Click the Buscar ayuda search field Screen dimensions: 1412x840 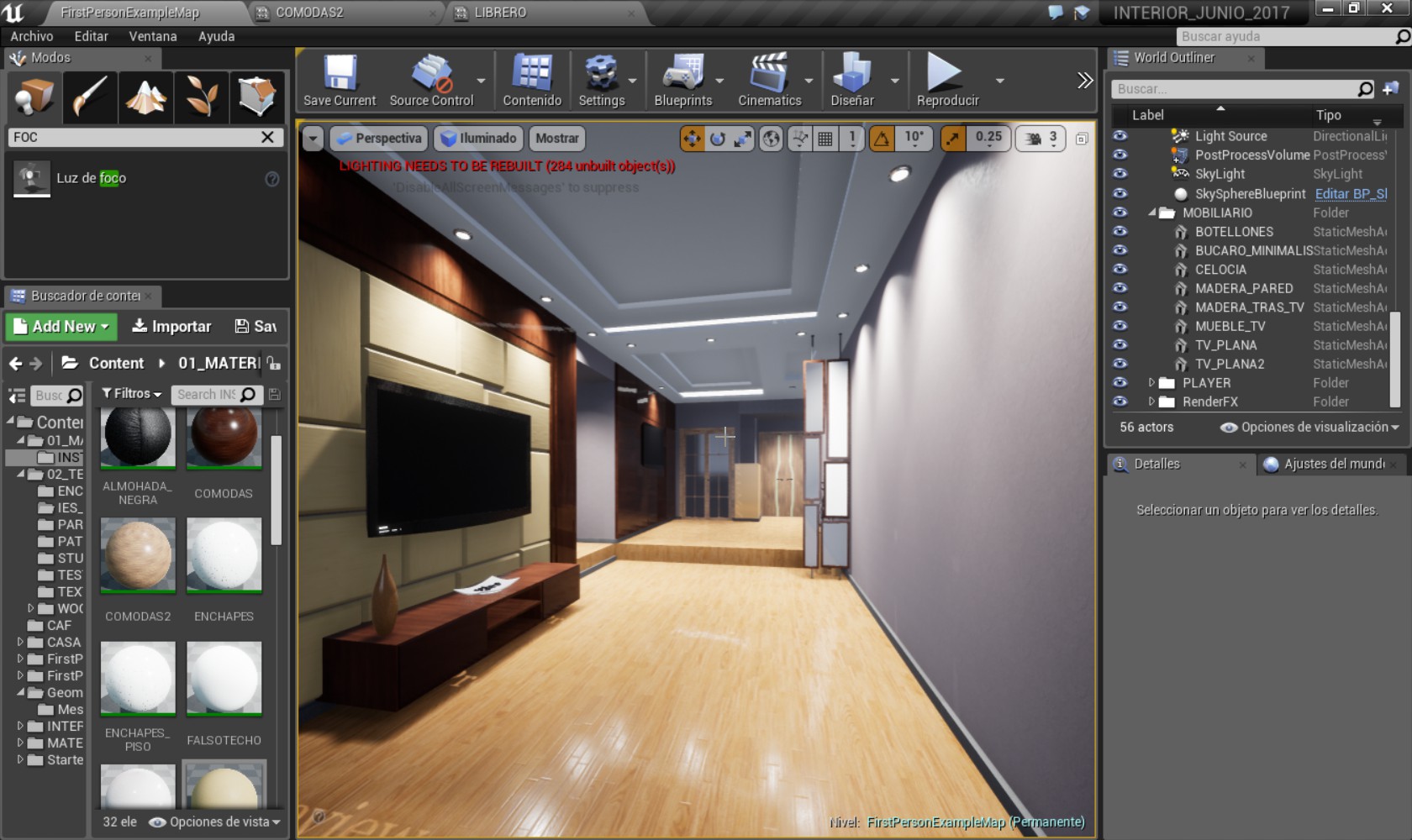pos(1293,36)
